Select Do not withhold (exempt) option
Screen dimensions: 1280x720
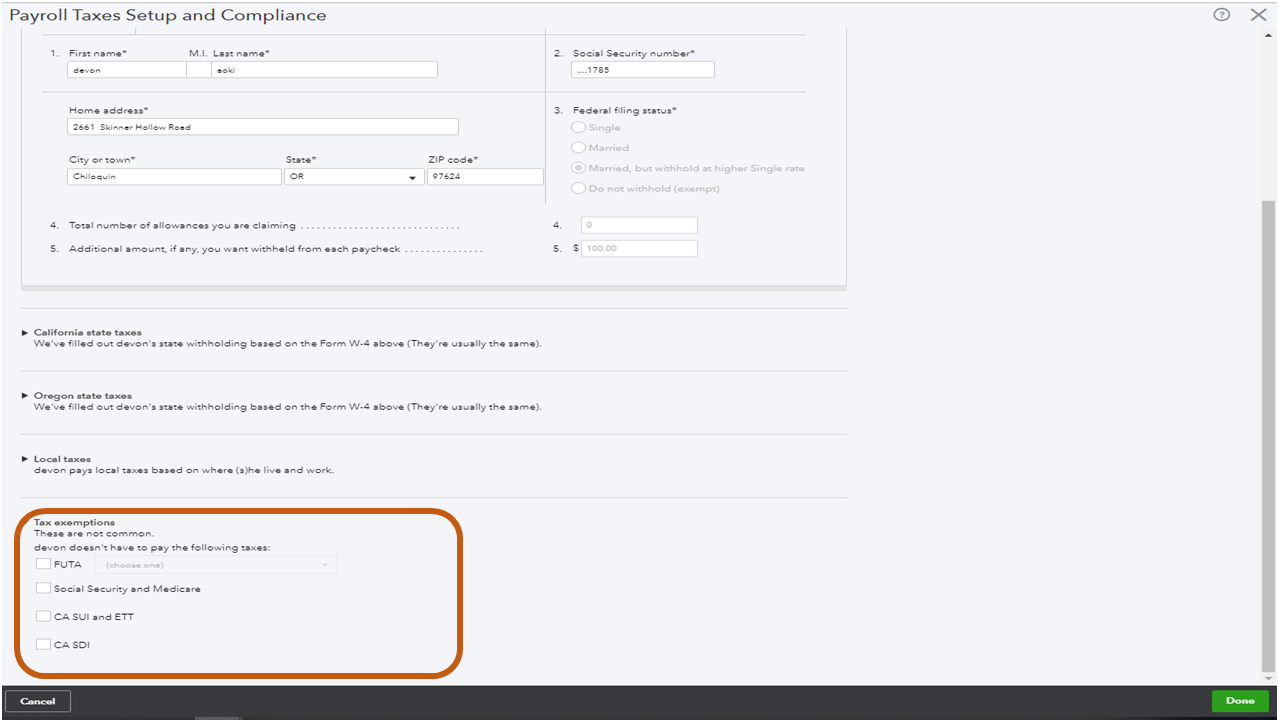tap(578, 188)
